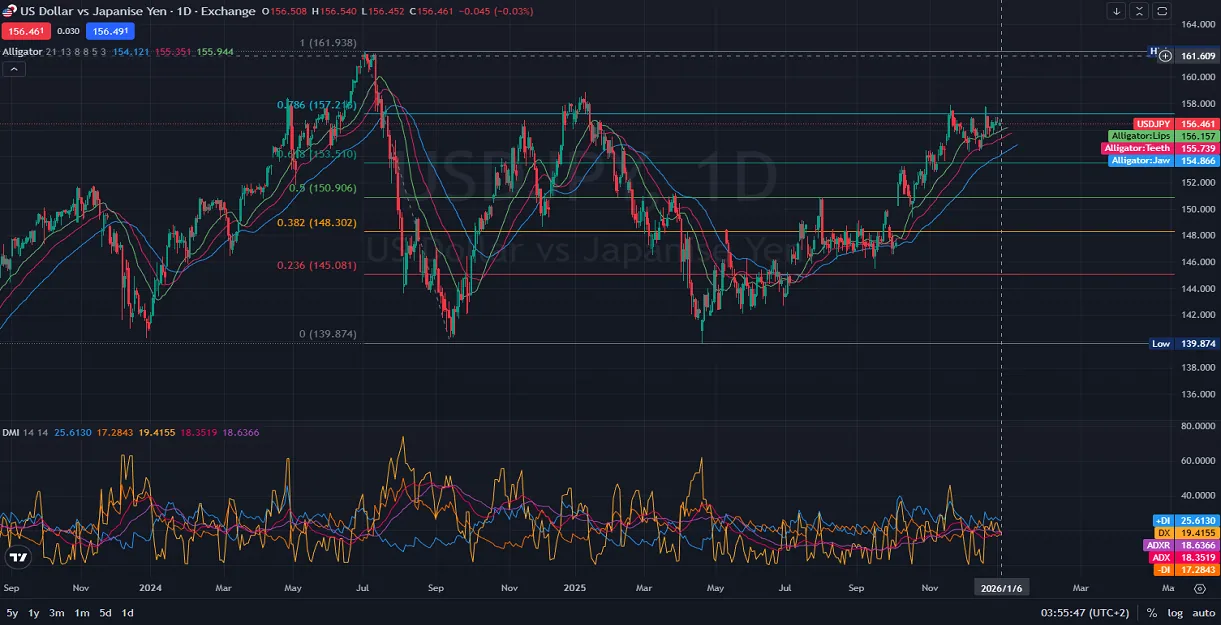Viewport: 1221px width, 625px height.
Task: Switch to the 1d time range
Action: click(x=127, y=612)
